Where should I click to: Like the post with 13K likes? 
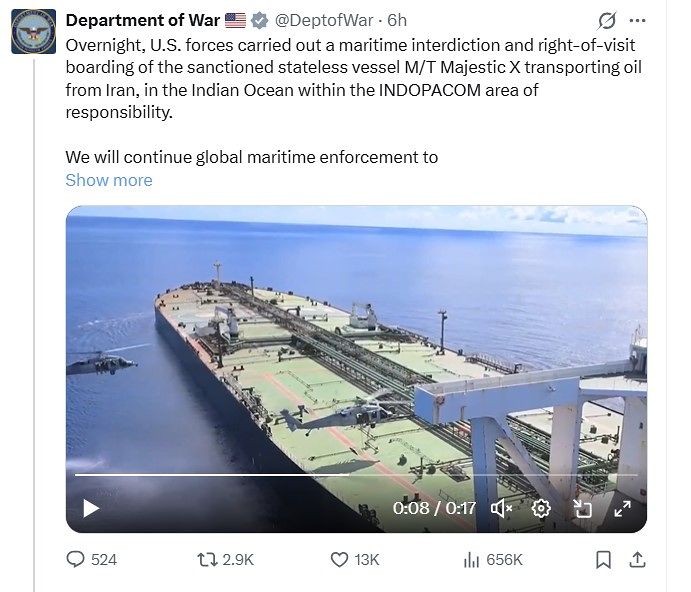(x=355, y=560)
